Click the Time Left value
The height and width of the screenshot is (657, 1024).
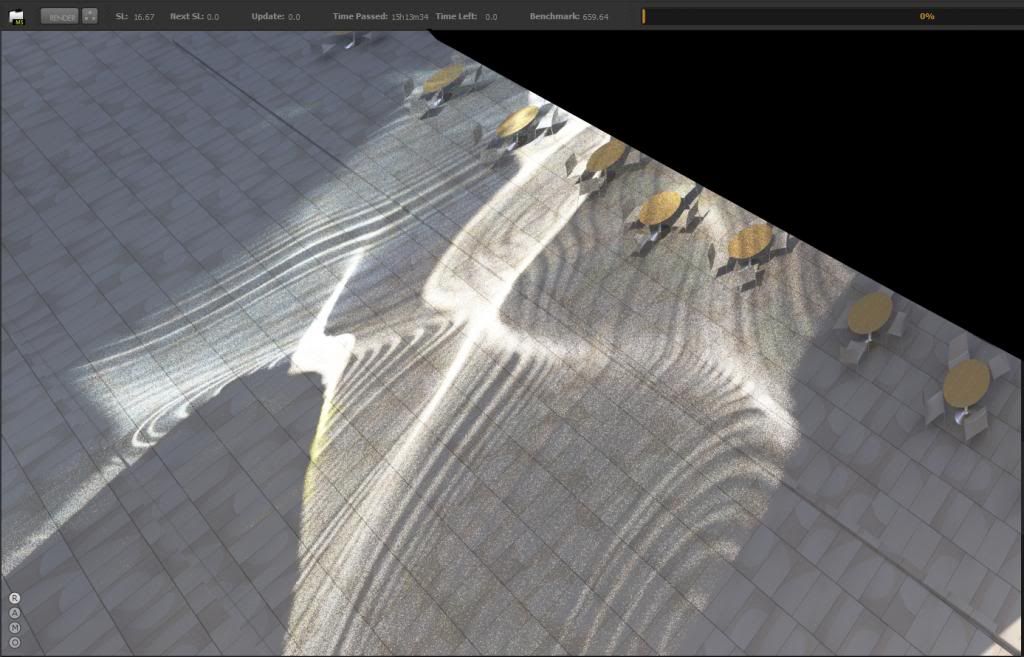pos(491,17)
